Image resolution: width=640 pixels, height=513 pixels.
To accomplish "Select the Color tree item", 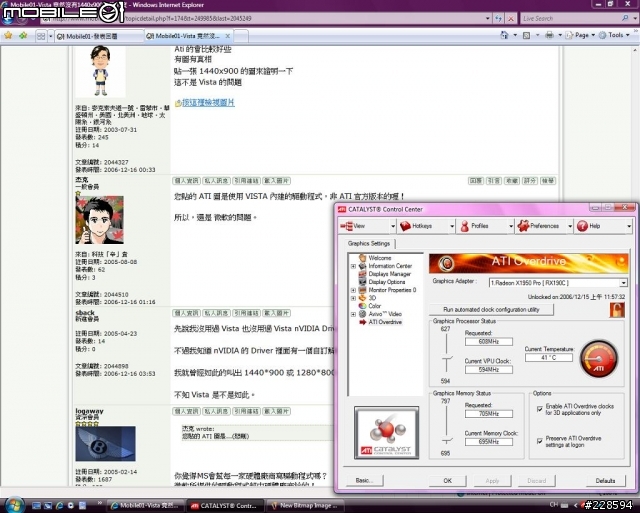I will (x=374, y=306).
